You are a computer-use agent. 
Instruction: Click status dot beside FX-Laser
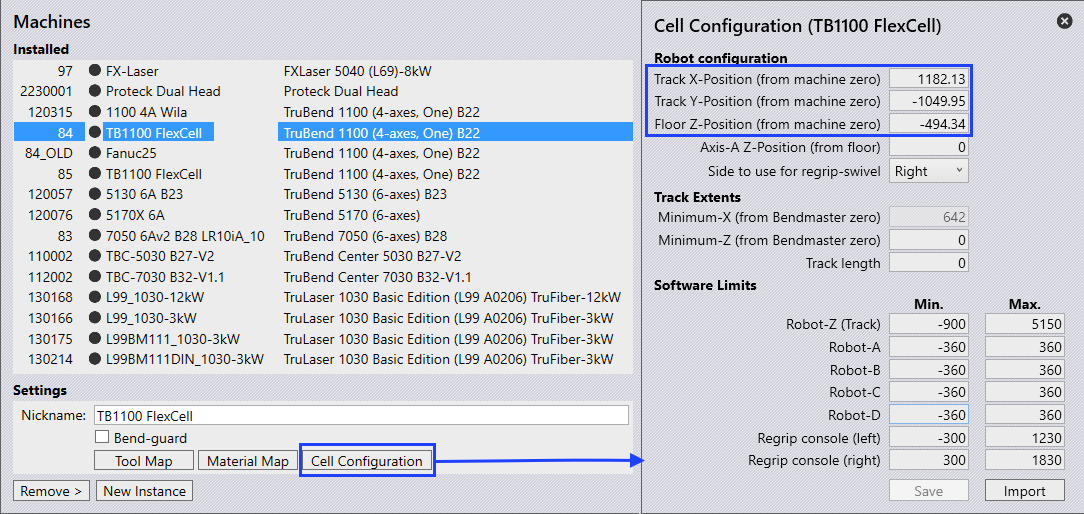point(95,71)
